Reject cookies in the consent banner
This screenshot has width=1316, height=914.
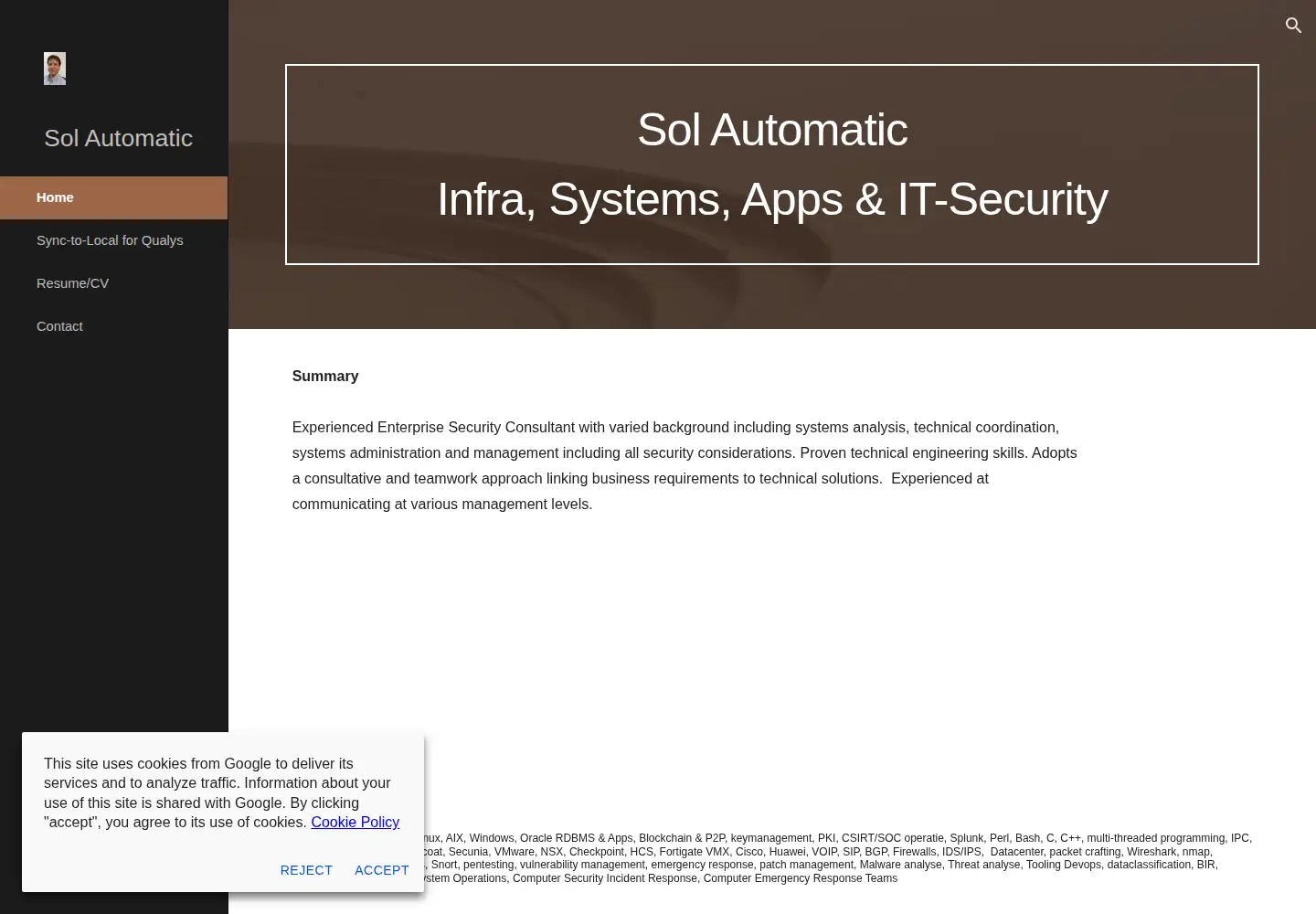[x=306, y=870]
